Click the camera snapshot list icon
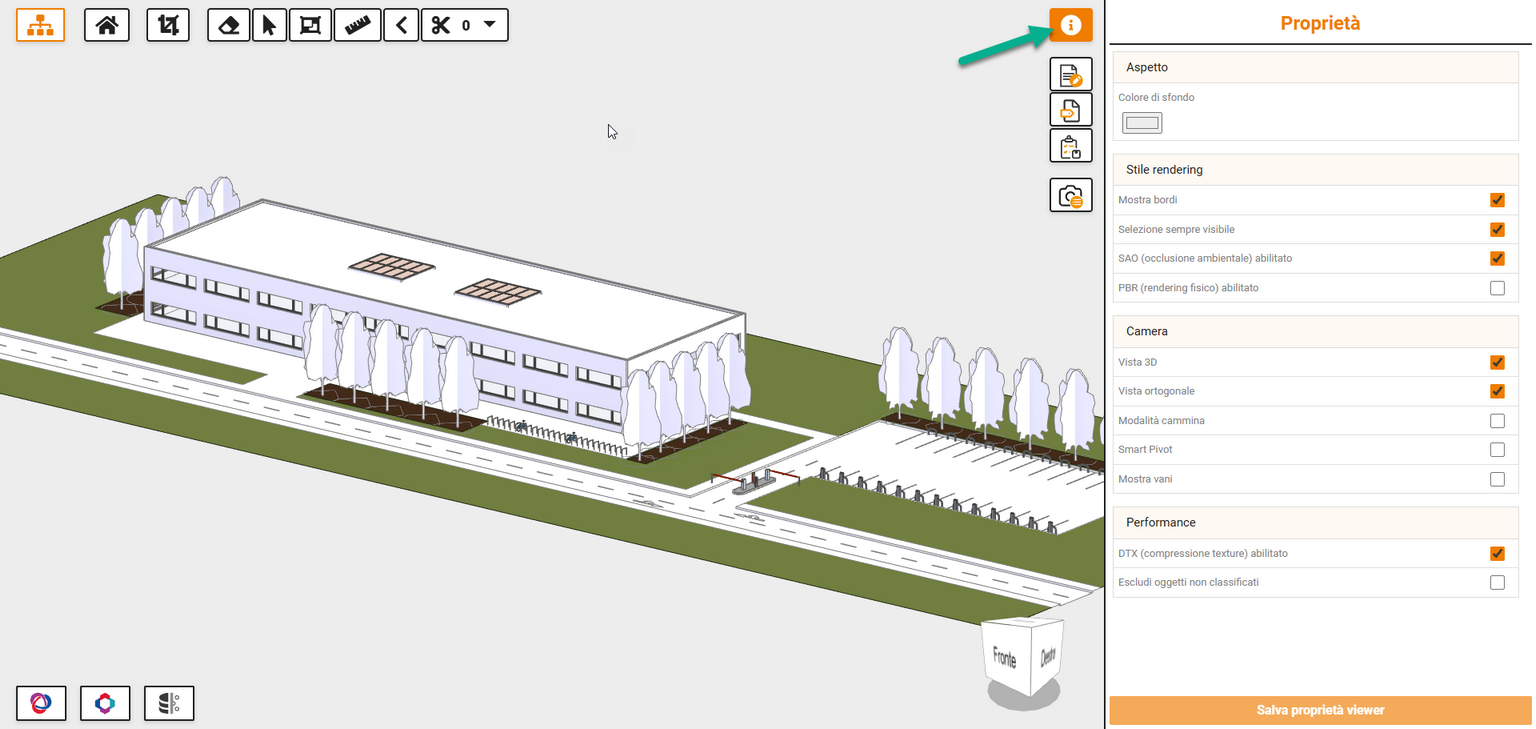1536x729 pixels. pyautogui.click(x=1071, y=195)
